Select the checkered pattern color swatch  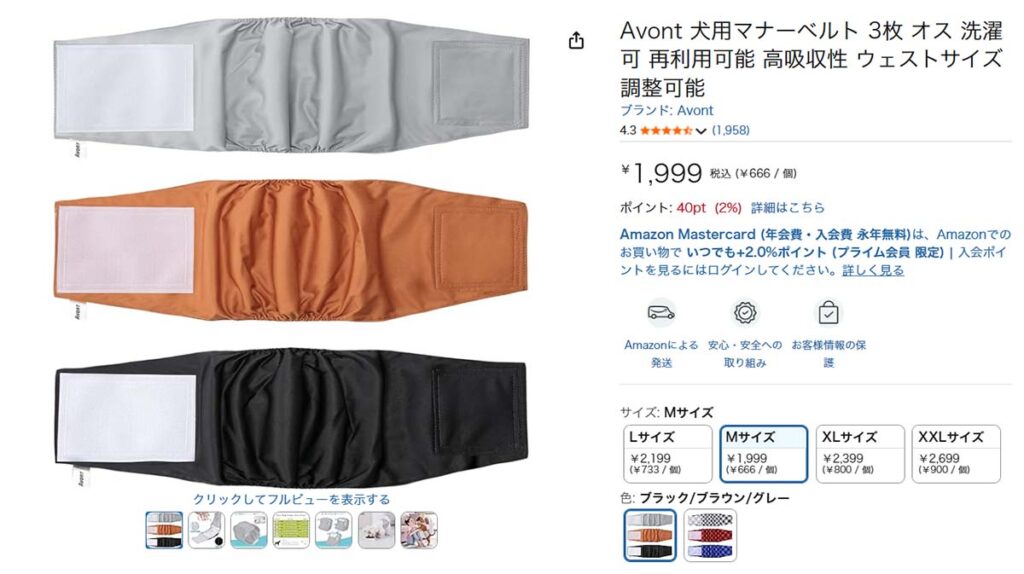[710, 535]
